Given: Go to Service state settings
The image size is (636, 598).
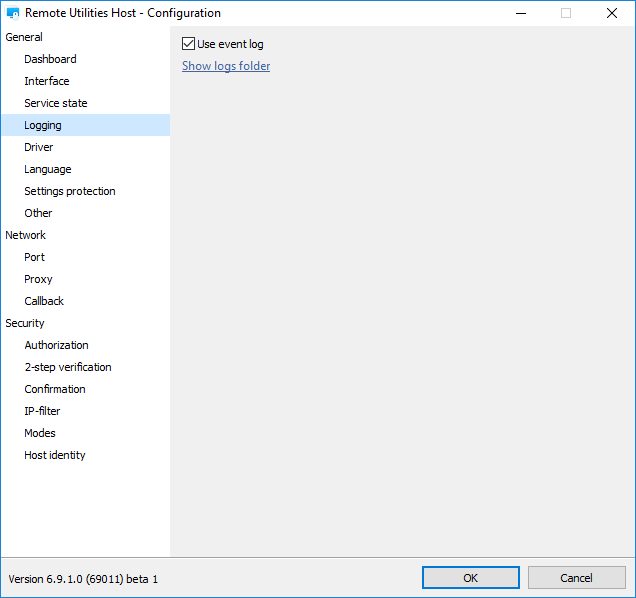Looking at the screenshot, I should (x=56, y=103).
